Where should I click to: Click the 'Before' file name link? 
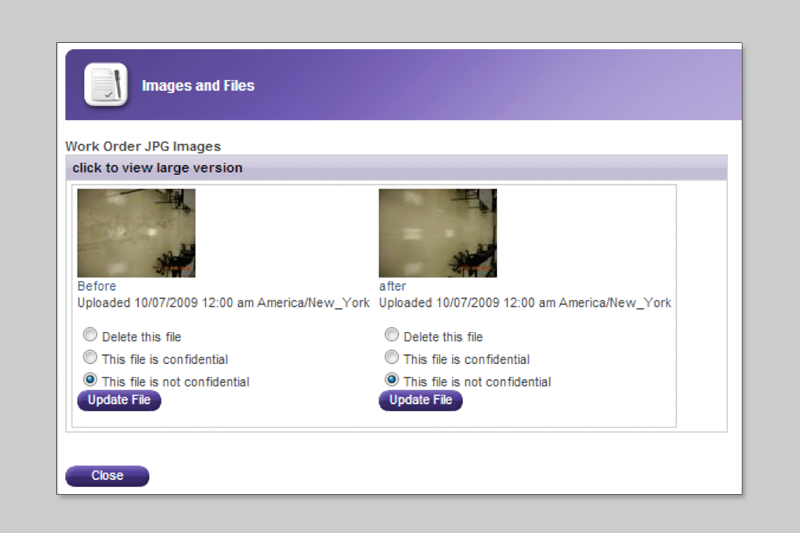[97, 286]
